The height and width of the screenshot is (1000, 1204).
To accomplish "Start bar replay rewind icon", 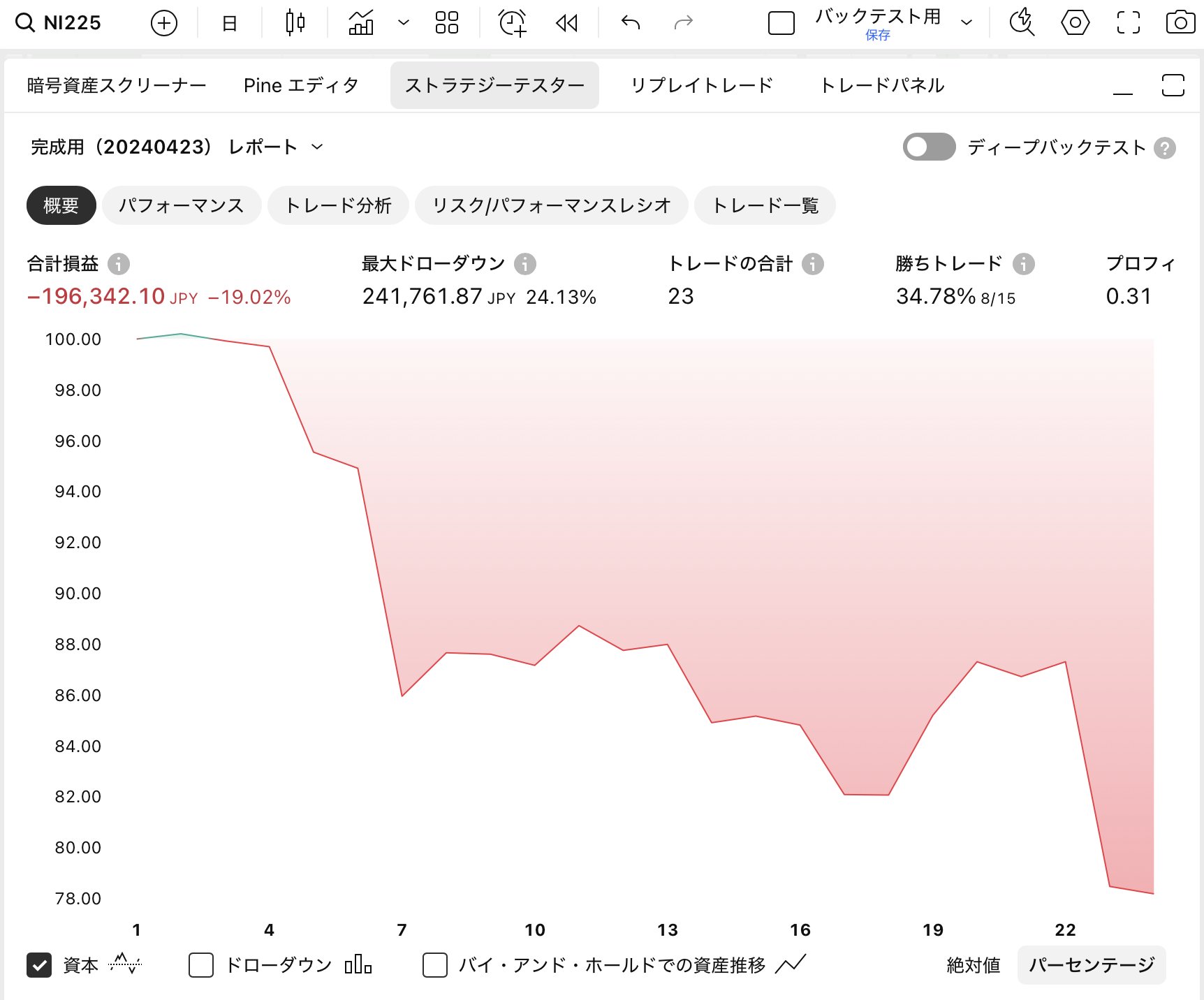I will click(x=567, y=24).
